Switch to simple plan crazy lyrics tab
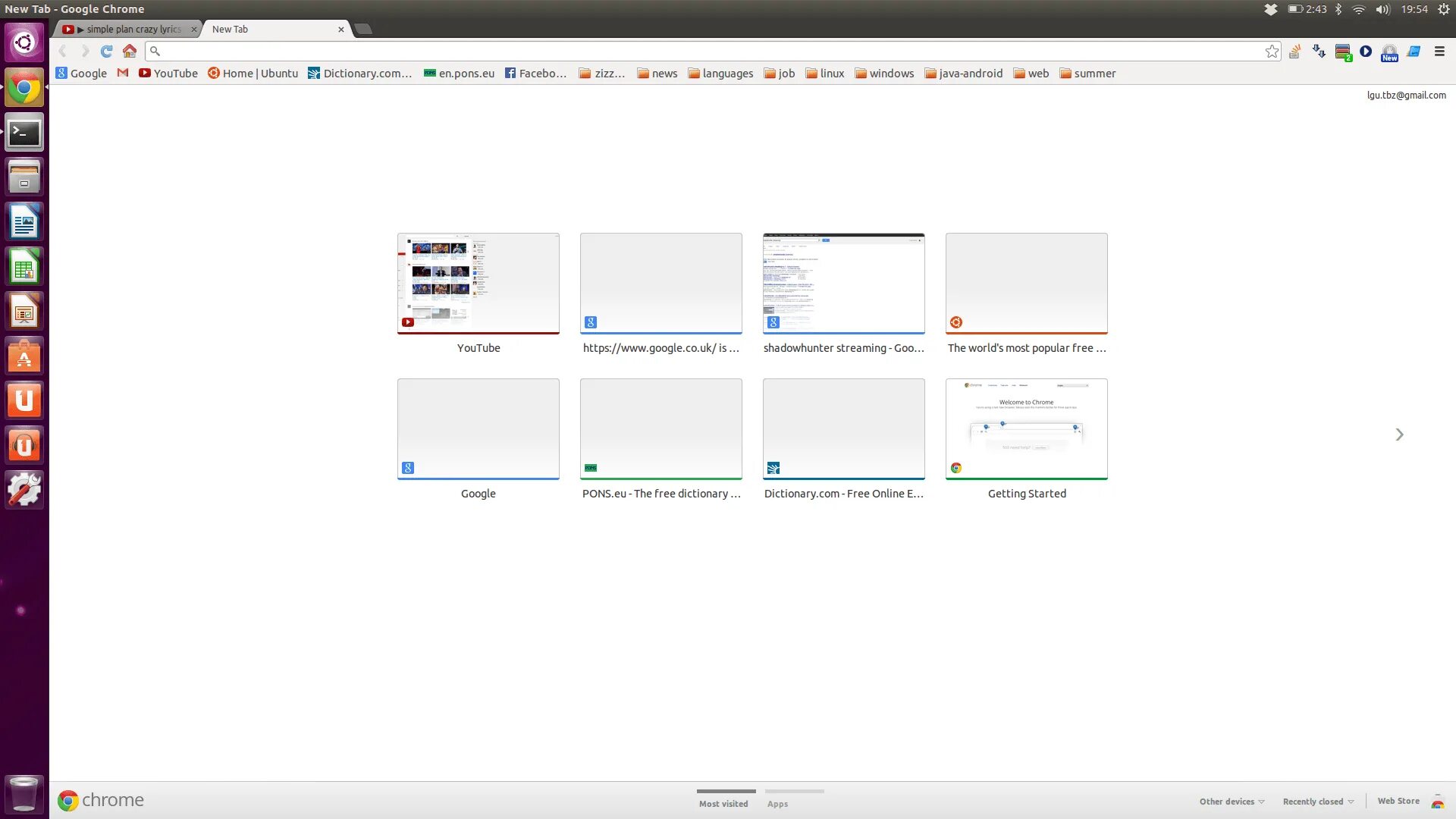 point(130,30)
